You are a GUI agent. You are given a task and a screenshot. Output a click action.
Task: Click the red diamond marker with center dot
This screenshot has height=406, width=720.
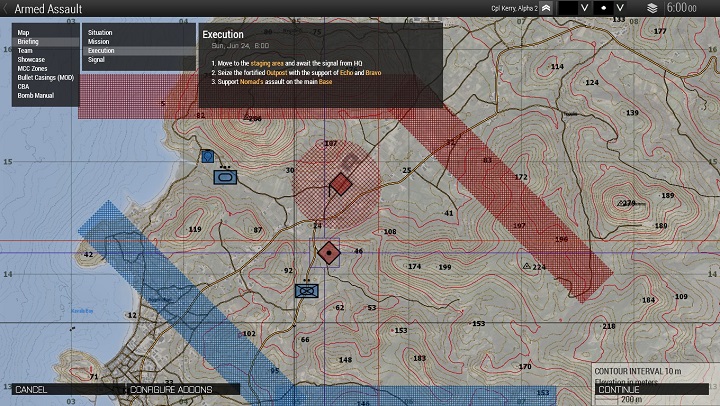(x=329, y=253)
